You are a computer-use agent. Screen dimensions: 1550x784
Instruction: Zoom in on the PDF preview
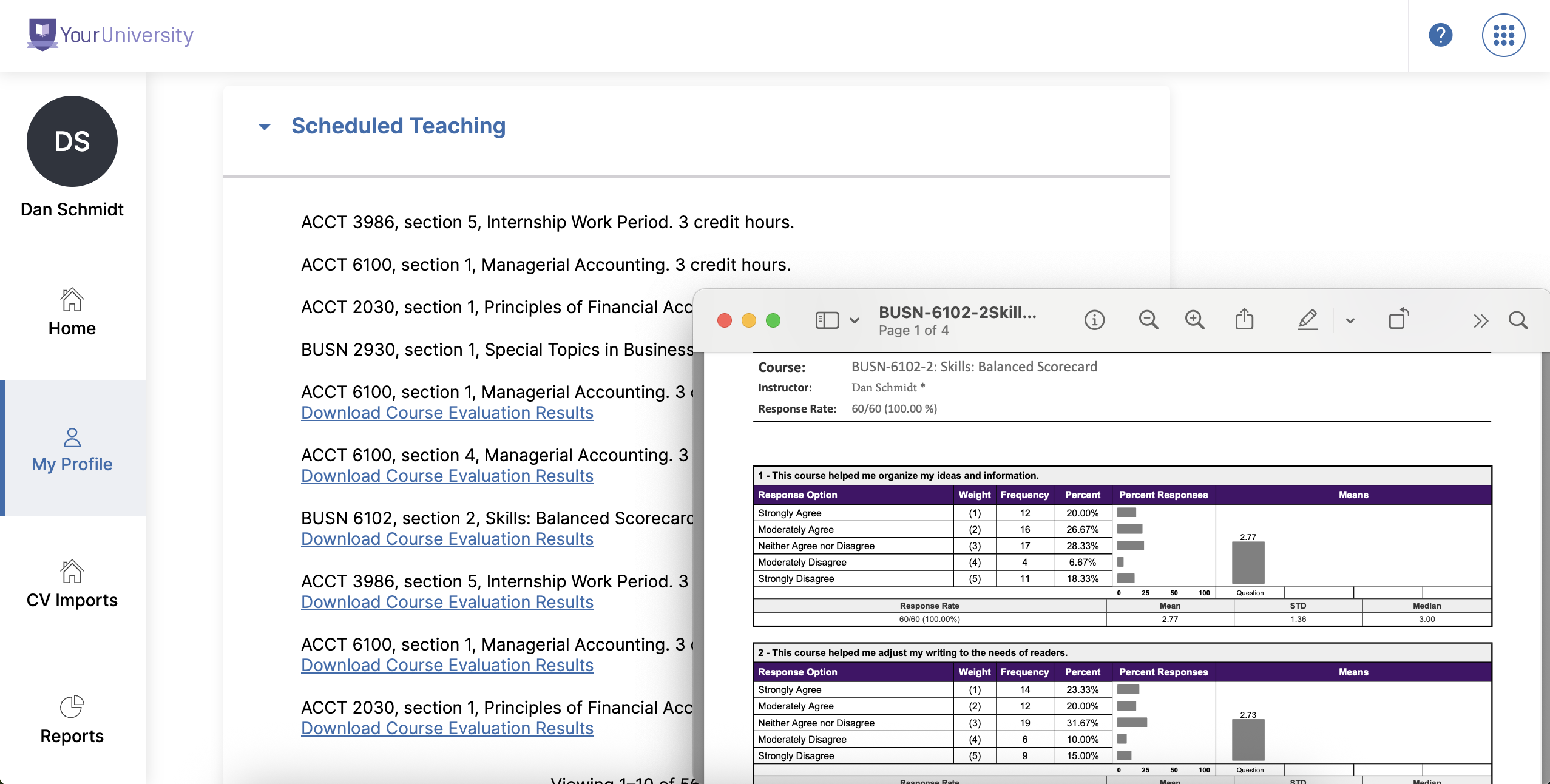1194,320
